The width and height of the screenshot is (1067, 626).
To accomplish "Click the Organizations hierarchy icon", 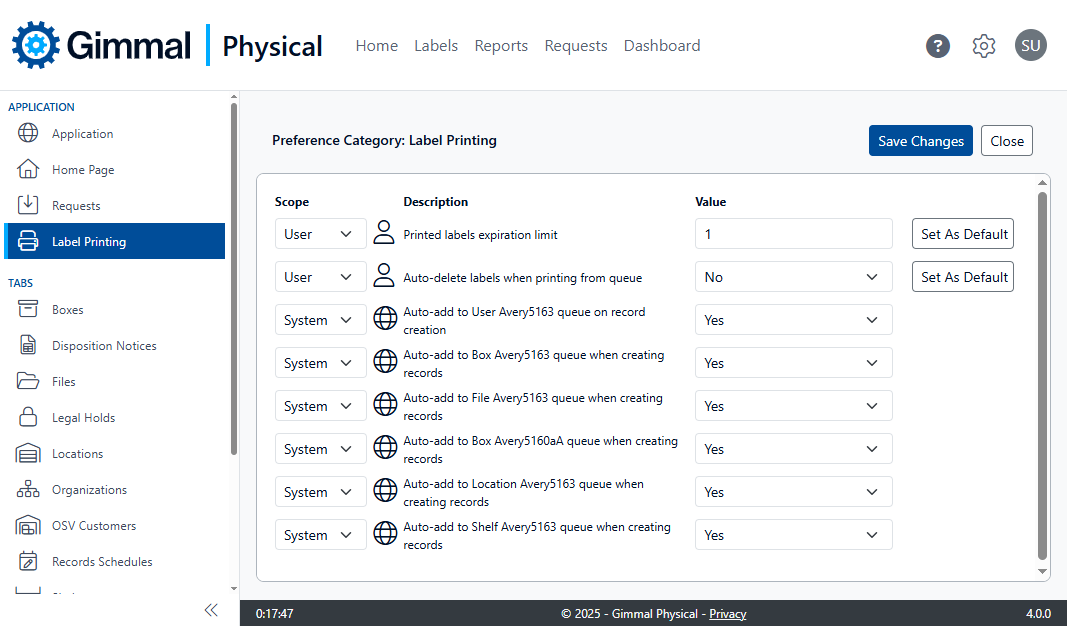I will (28, 490).
